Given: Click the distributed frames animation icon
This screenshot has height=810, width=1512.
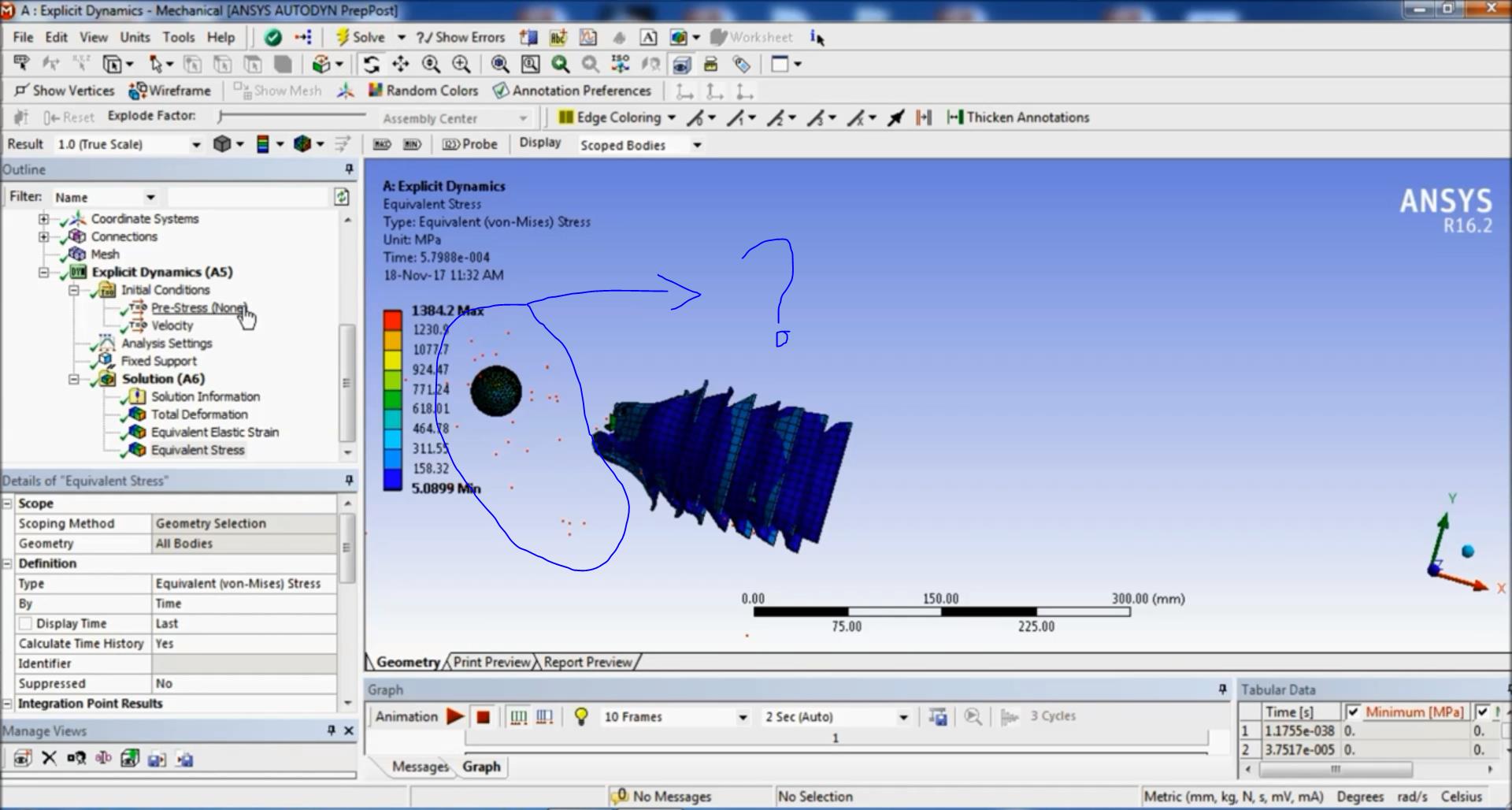Looking at the screenshot, I should 518,717.
